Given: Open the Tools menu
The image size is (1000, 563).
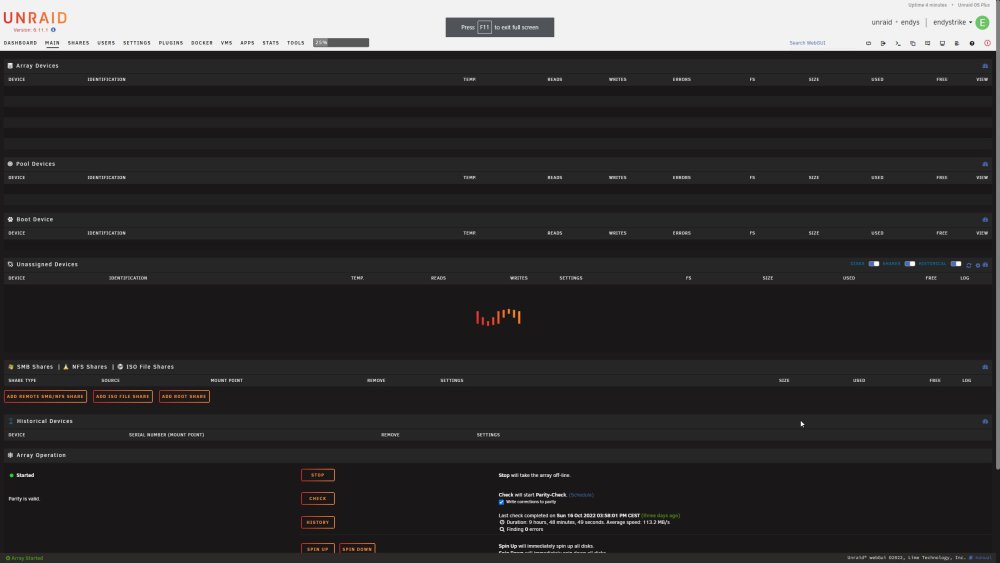Looking at the screenshot, I should pos(296,43).
